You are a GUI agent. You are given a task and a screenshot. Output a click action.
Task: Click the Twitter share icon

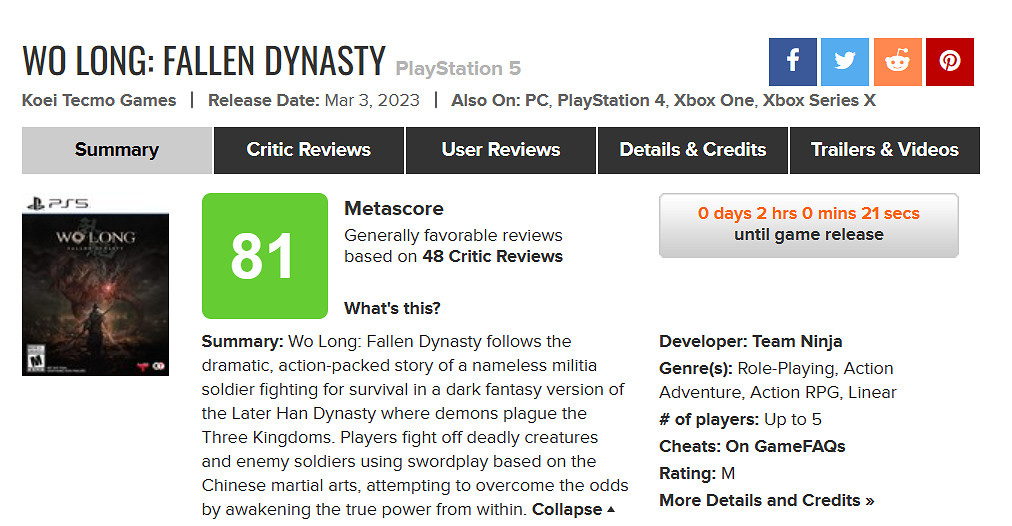tap(845, 62)
